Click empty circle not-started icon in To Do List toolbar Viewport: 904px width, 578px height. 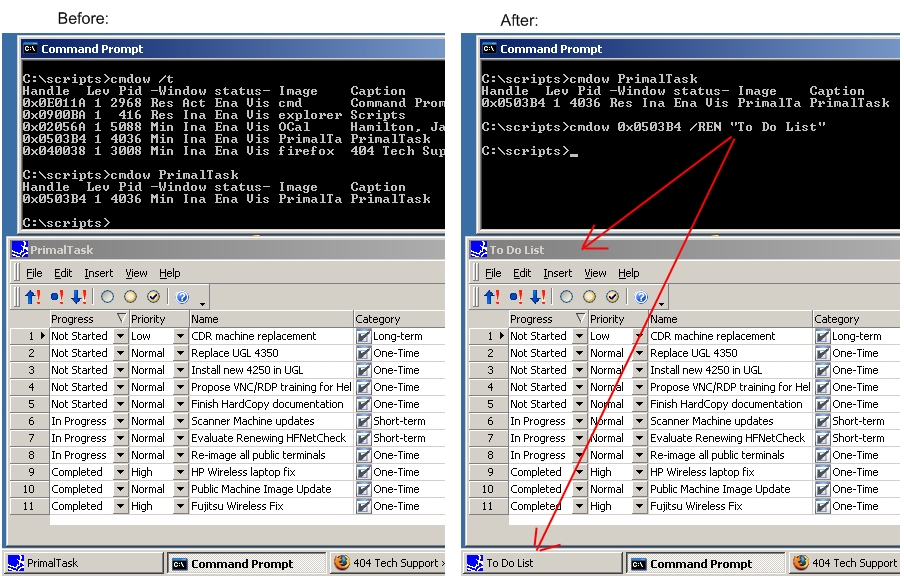coord(566,297)
